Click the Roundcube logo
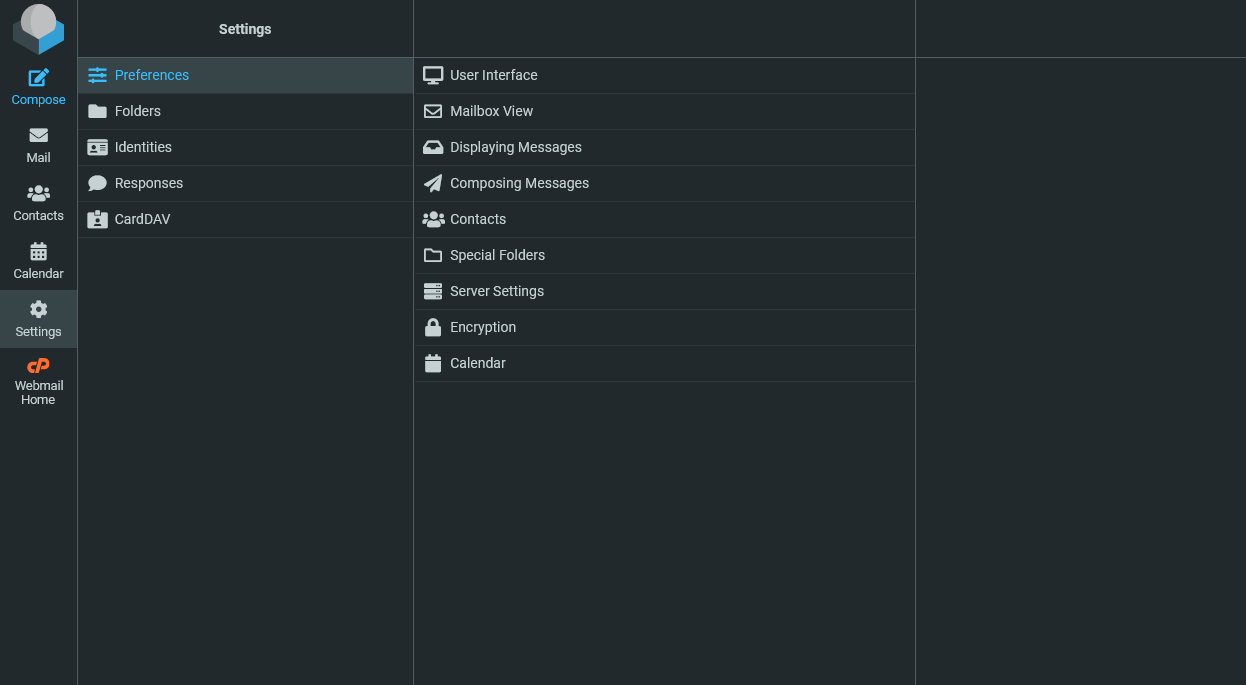Viewport: 1246px width, 685px height. pos(38,29)
